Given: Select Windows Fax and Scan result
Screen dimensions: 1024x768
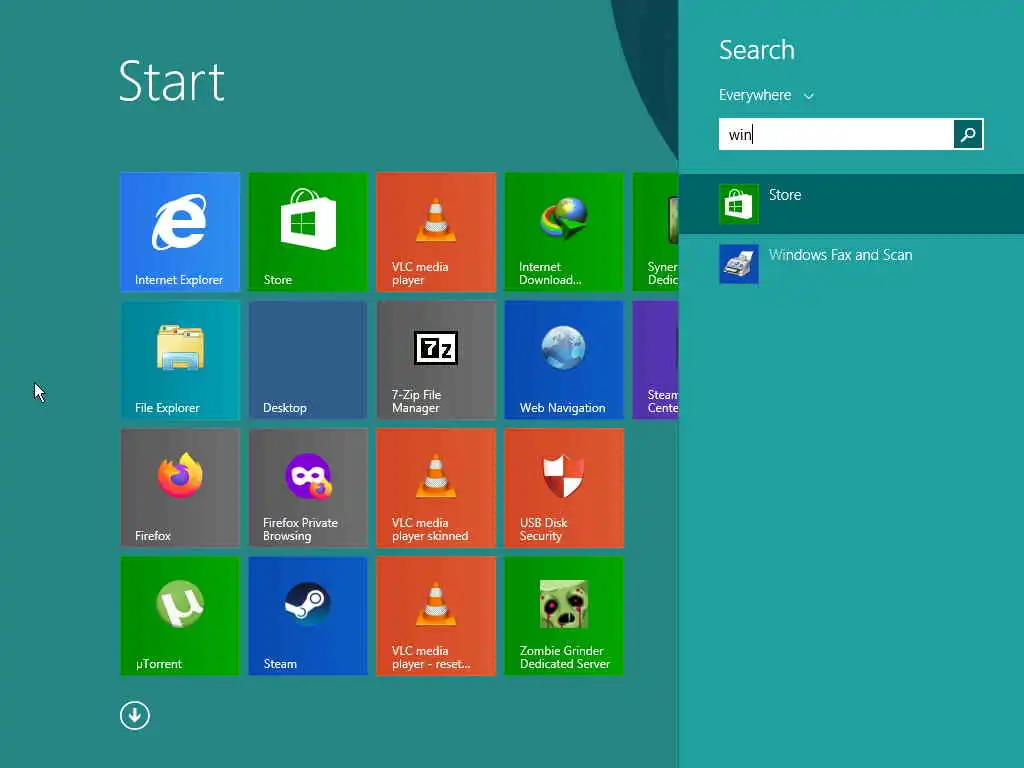Looking at the screenshot, I should (852, 264).
